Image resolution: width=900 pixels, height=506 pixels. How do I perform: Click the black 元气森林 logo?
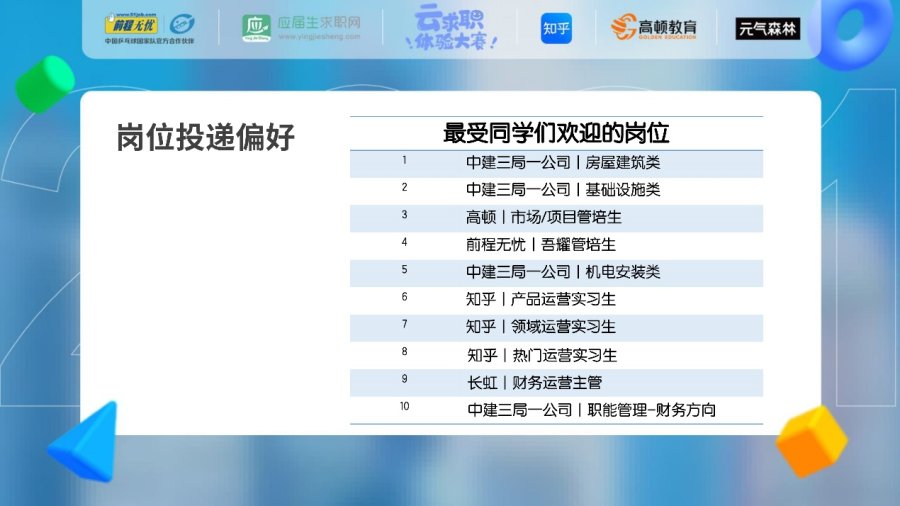[x=767, y=29]
